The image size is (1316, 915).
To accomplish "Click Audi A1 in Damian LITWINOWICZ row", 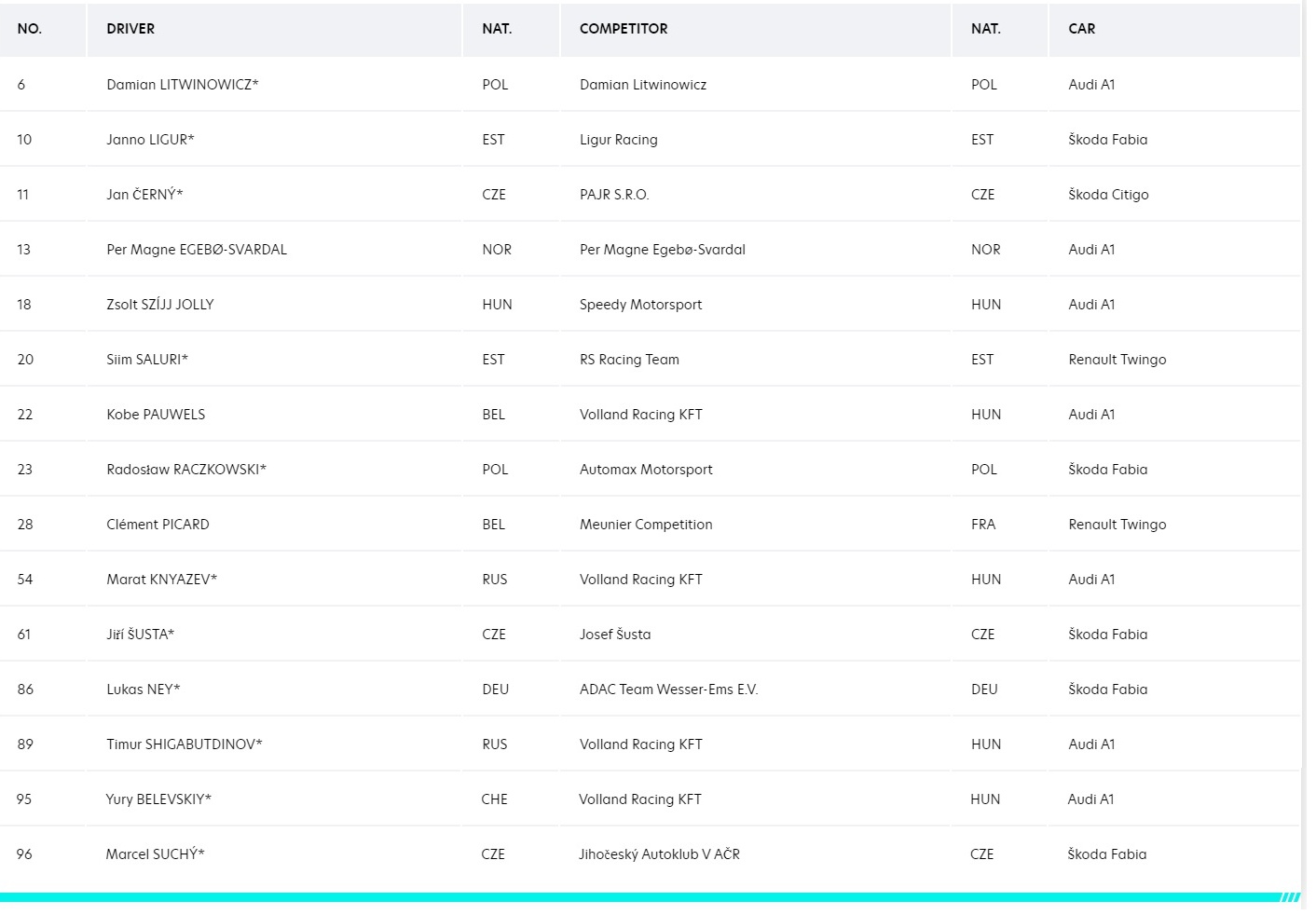I will [x=1091, y=85].
